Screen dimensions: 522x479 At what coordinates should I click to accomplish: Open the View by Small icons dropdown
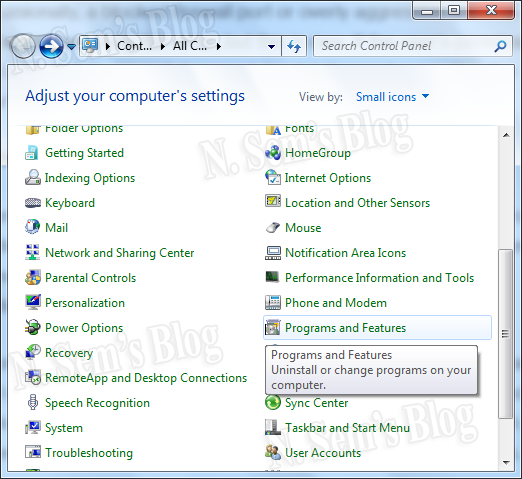click(x=393, y=97)
